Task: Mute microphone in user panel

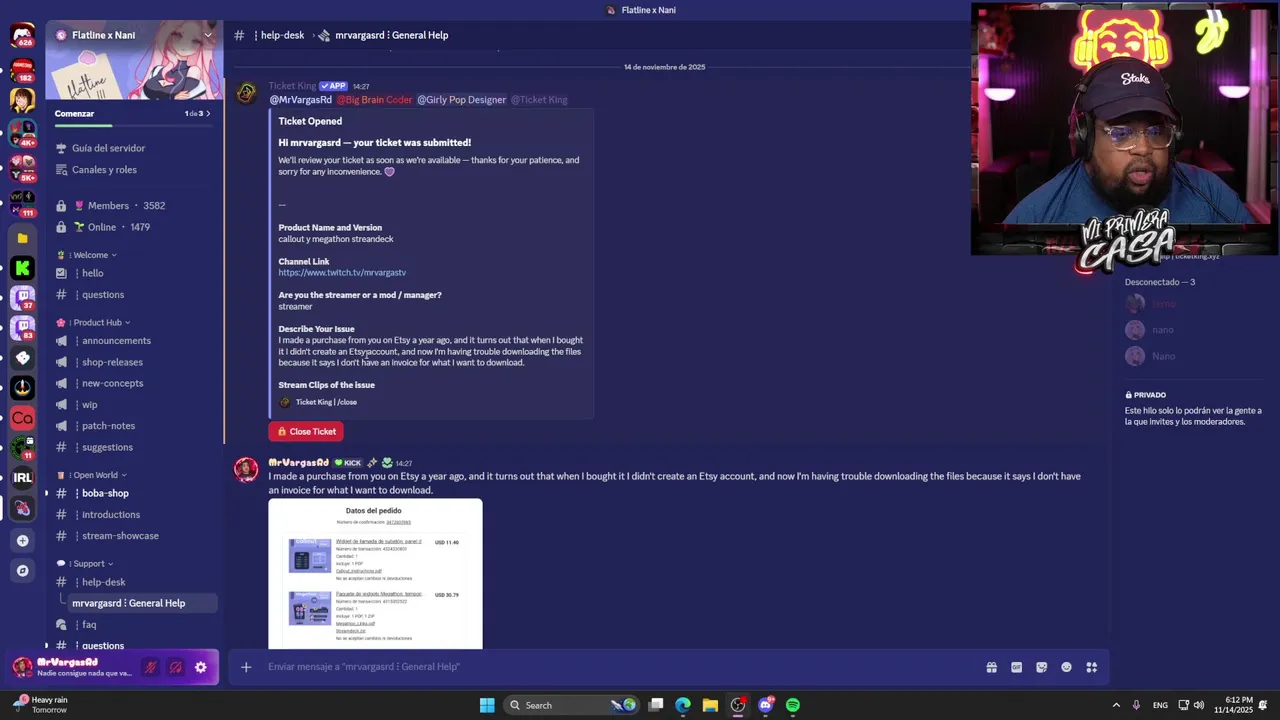Action: (151, 667)
